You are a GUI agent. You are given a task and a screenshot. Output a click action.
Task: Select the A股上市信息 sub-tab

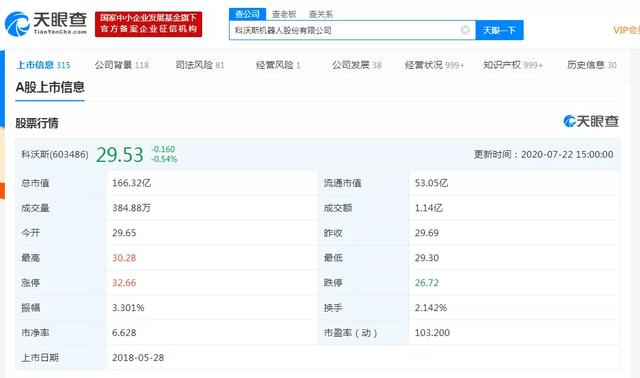[50, 87]
